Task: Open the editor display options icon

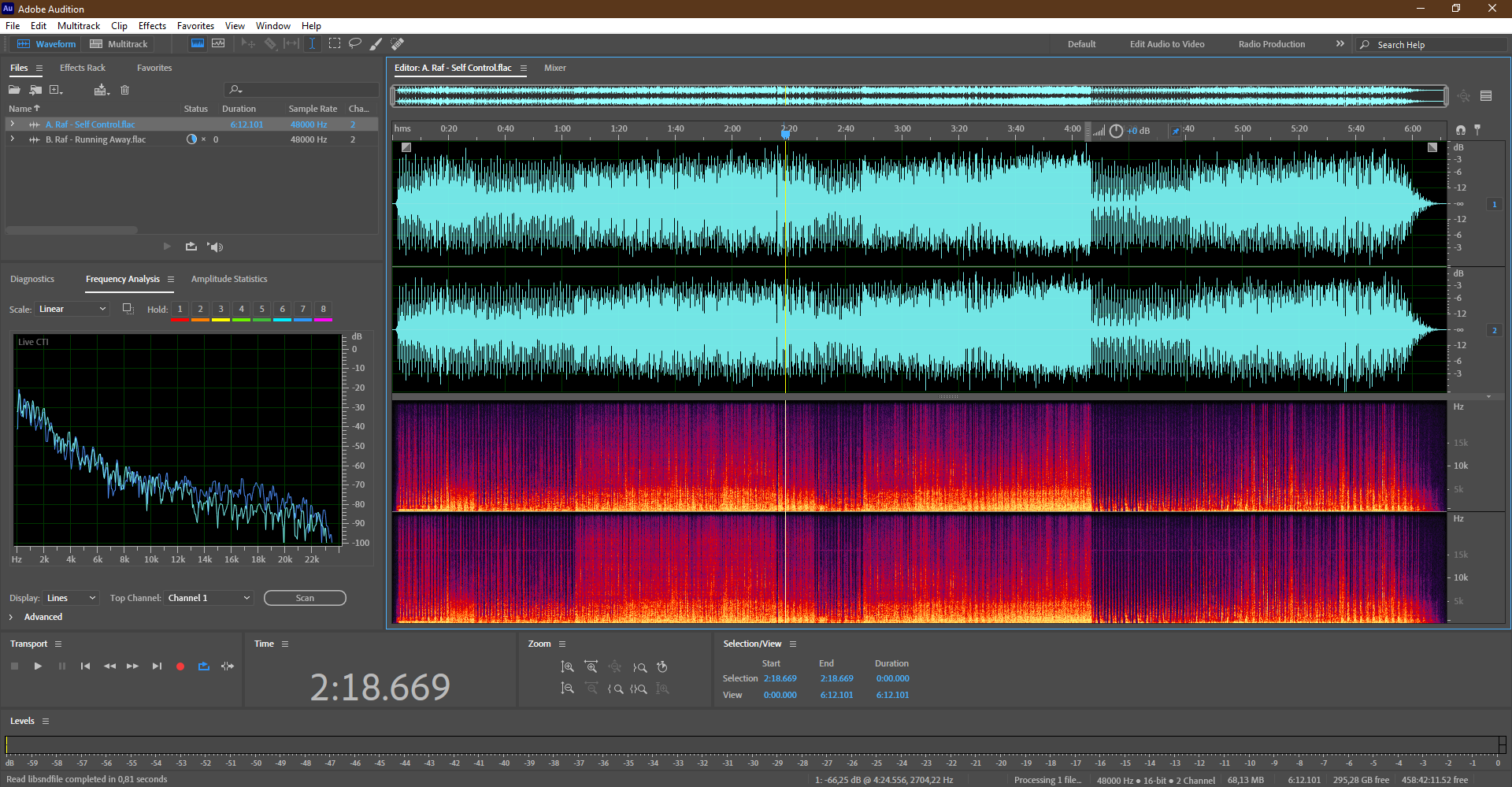Action: (1486, 96)
